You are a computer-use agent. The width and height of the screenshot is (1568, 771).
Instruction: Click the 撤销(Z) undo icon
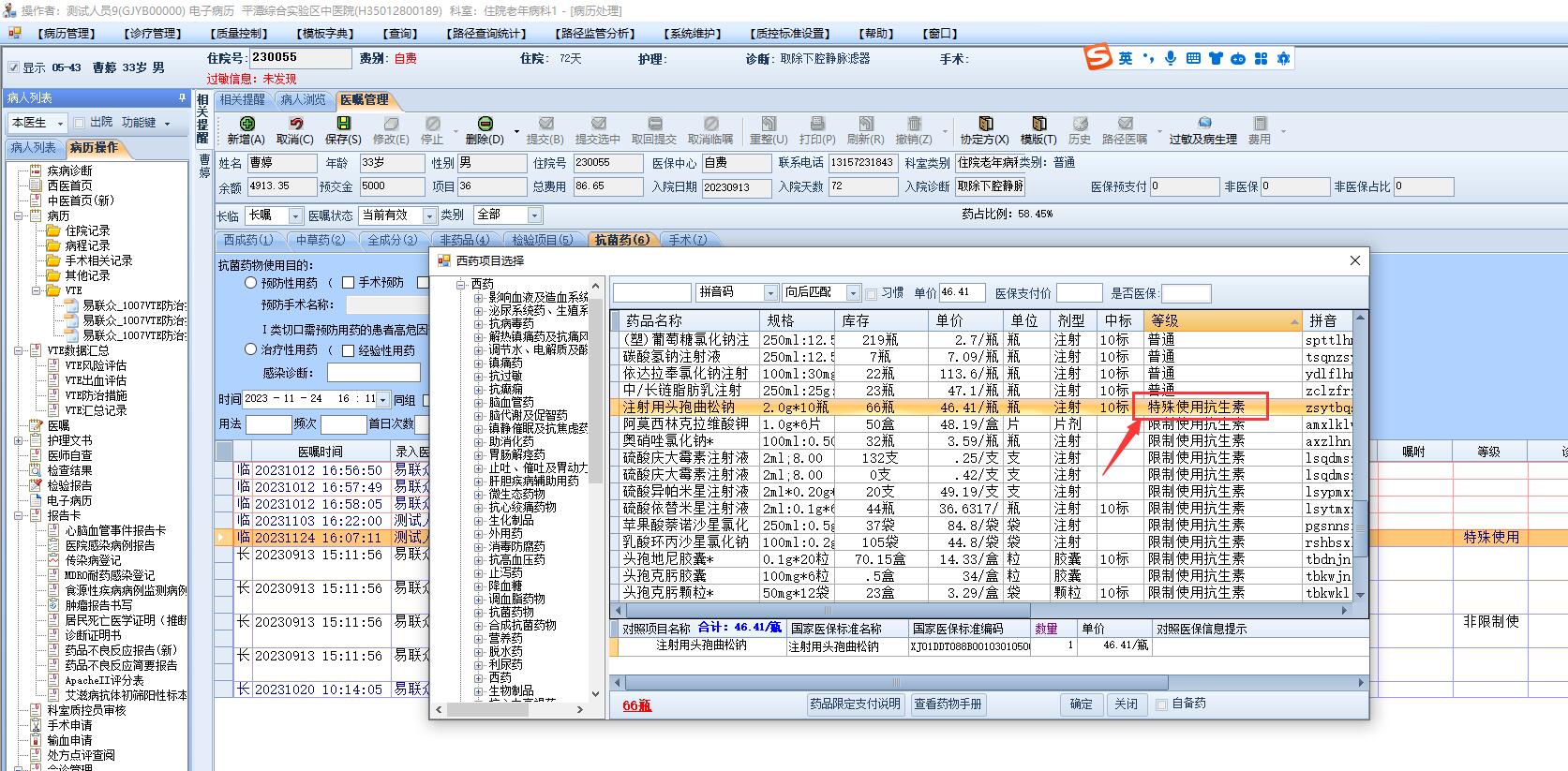coord(914,124)
